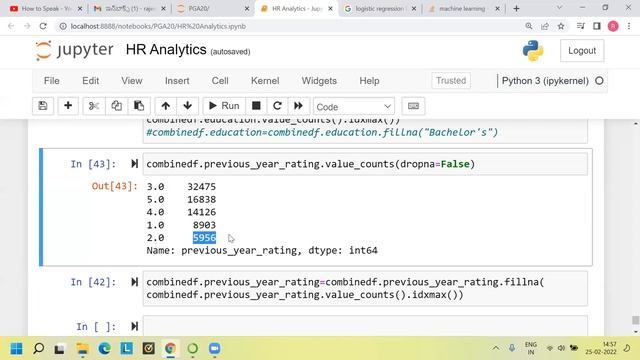
Task: Bookmark this page star icon
Action: point(561,26)
